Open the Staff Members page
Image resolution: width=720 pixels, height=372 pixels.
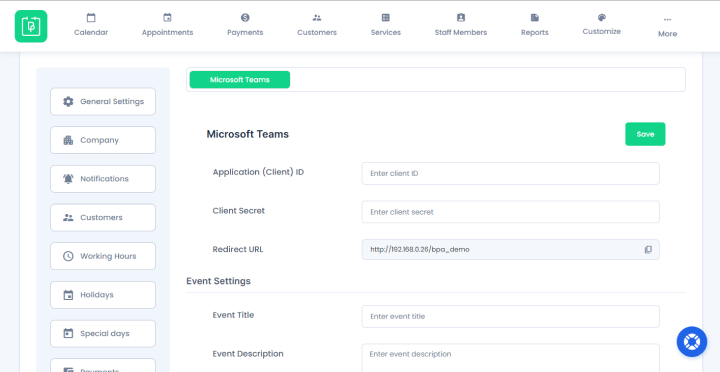(461, 25)
